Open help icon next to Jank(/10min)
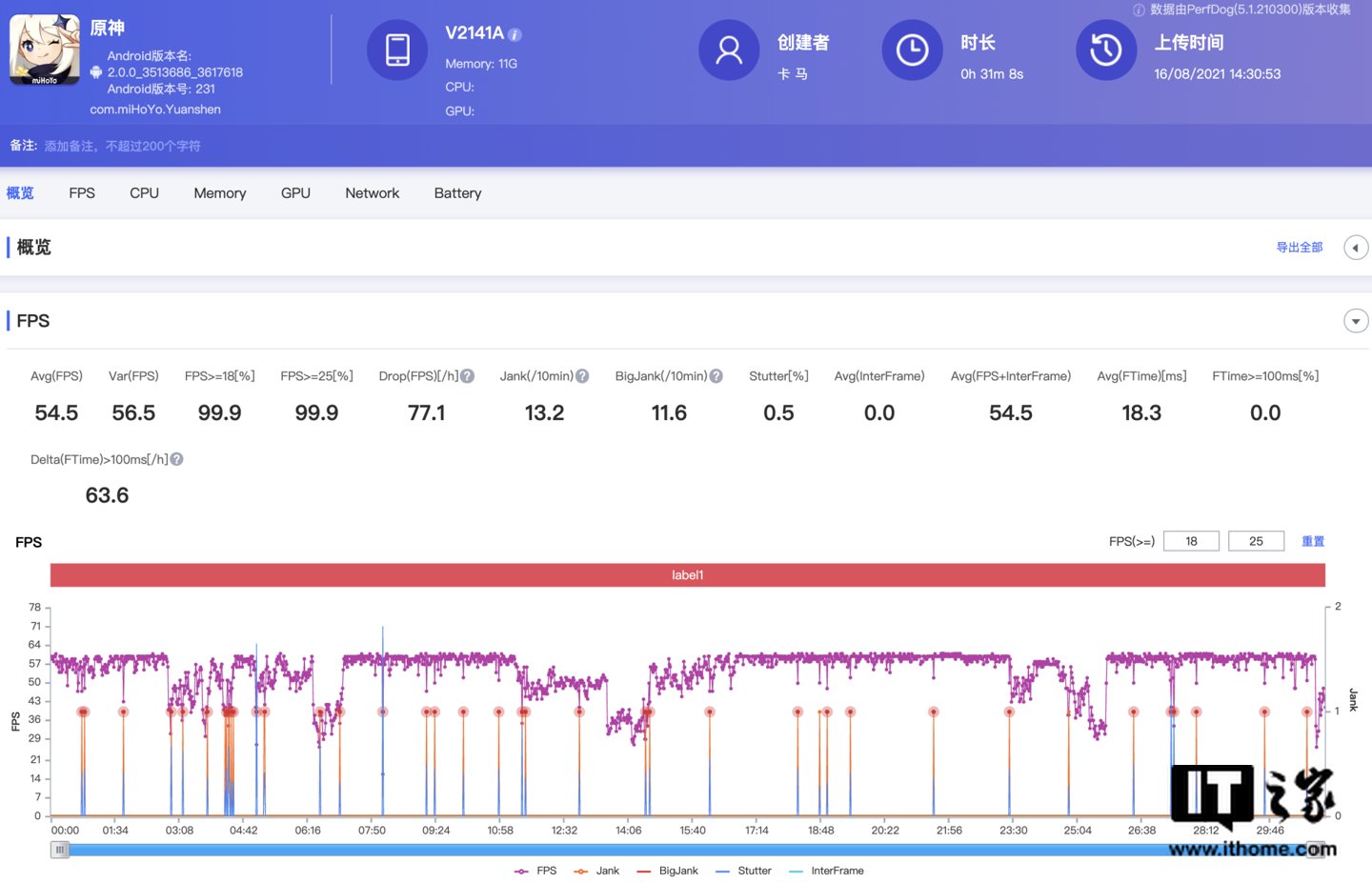The height and width of the screenshot is (883, 1372). pos(582,376)
